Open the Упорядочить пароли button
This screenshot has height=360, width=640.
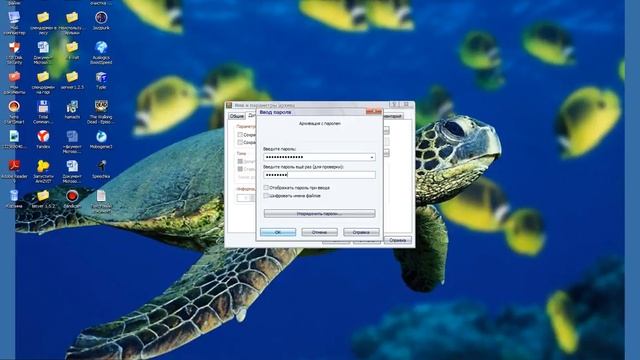pos(319,213)
